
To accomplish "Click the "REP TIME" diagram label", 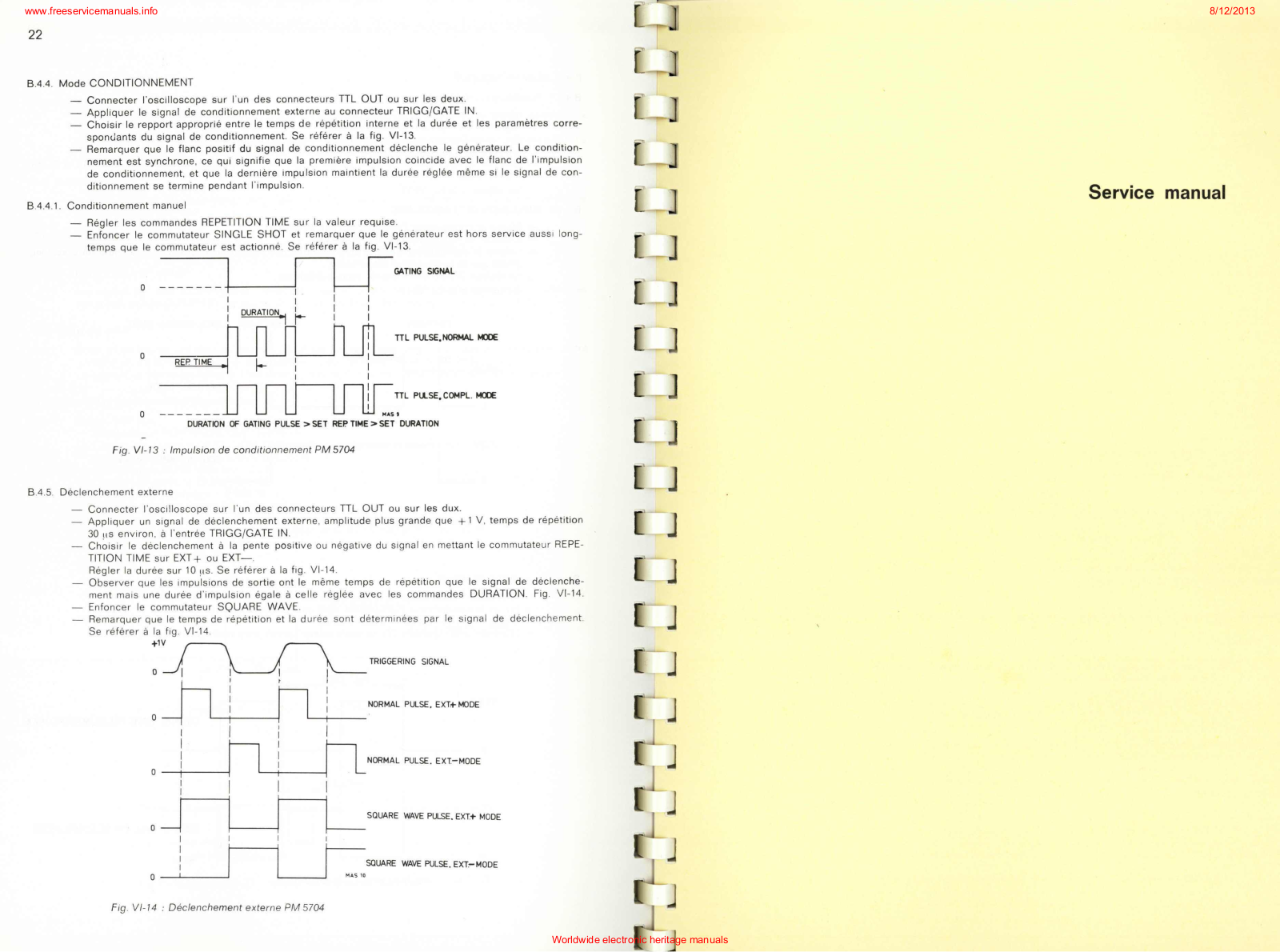I will [194, 362].
